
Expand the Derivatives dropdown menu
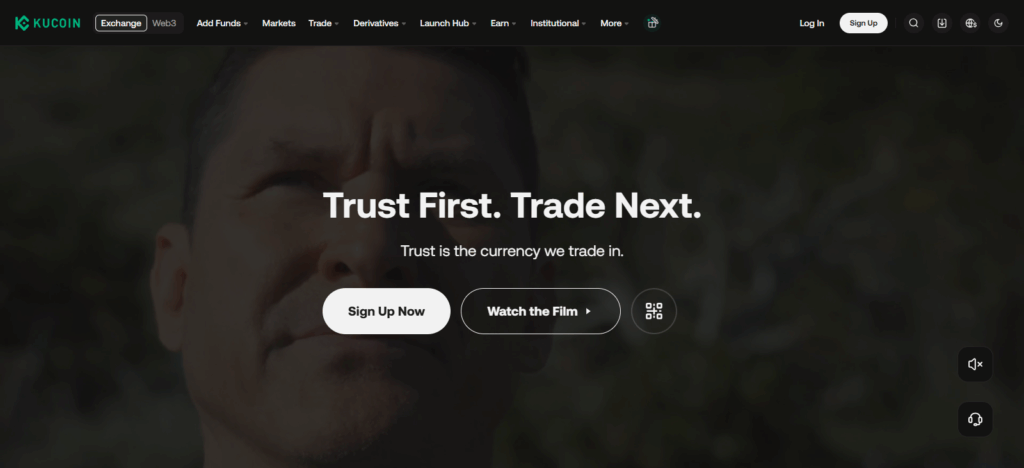pyautogui.click(x=379, y=23)
